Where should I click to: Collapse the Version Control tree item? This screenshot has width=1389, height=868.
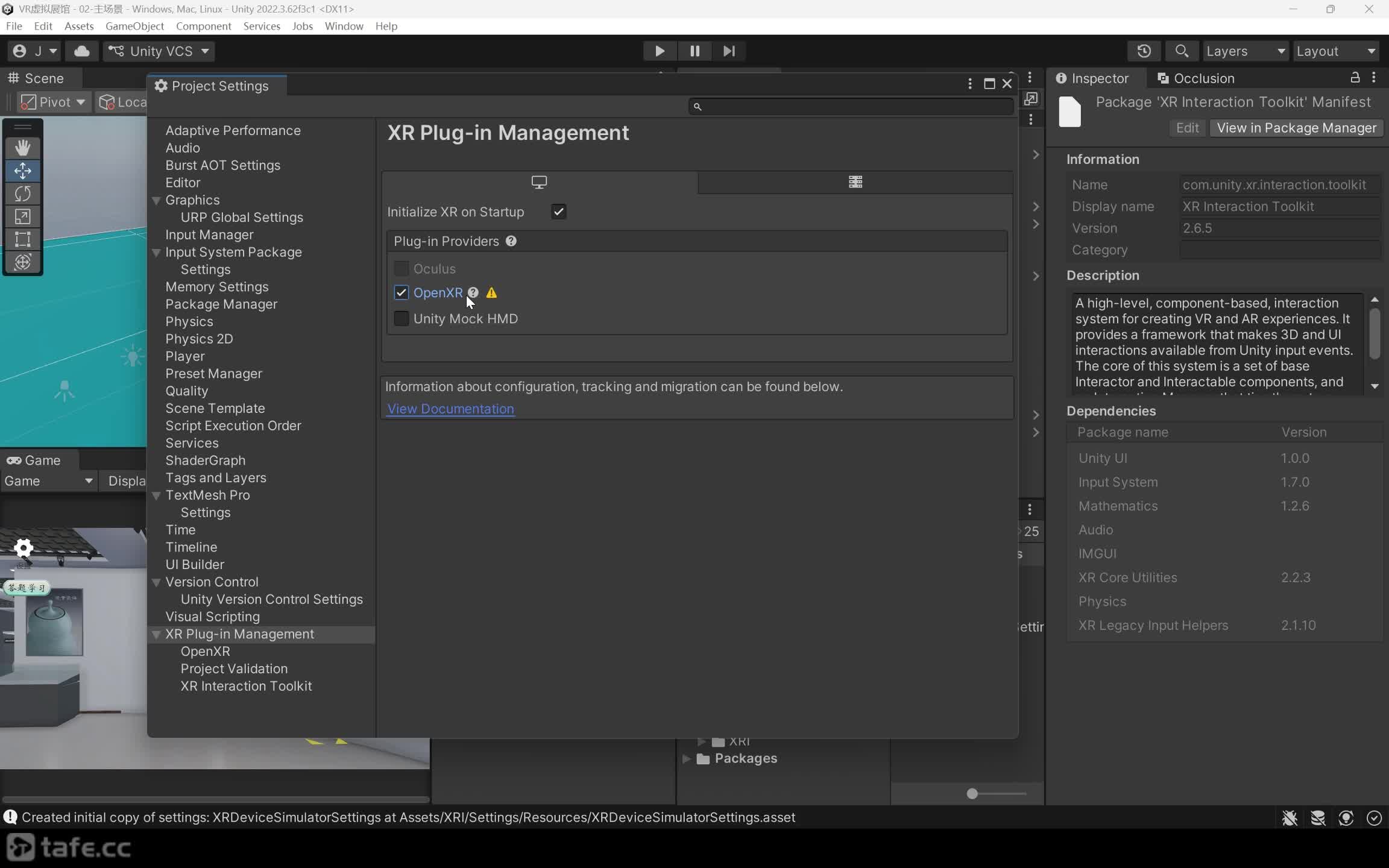click(x=156, y=582)
